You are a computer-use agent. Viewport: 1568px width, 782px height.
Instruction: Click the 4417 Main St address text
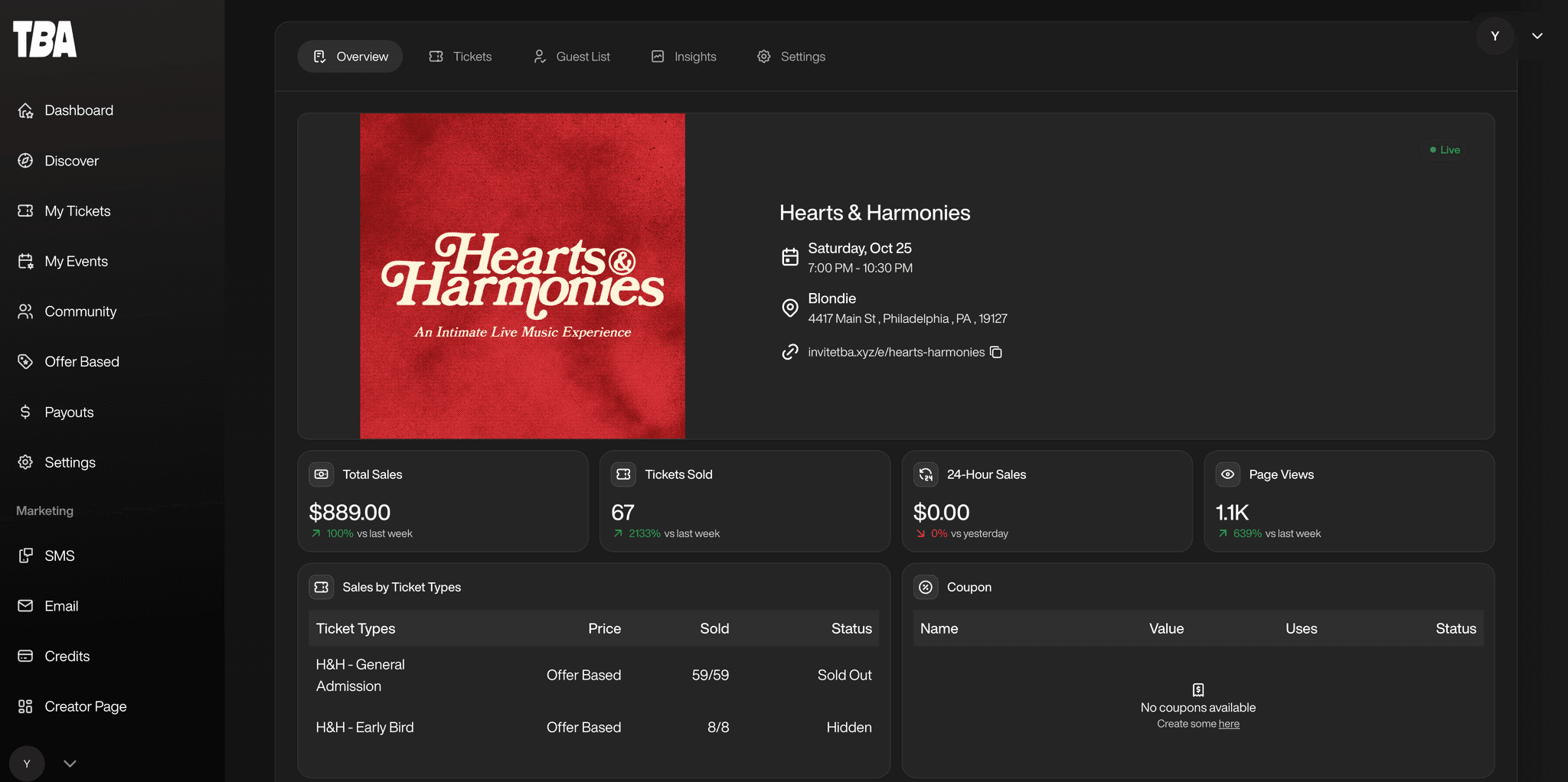pos(907,318)
